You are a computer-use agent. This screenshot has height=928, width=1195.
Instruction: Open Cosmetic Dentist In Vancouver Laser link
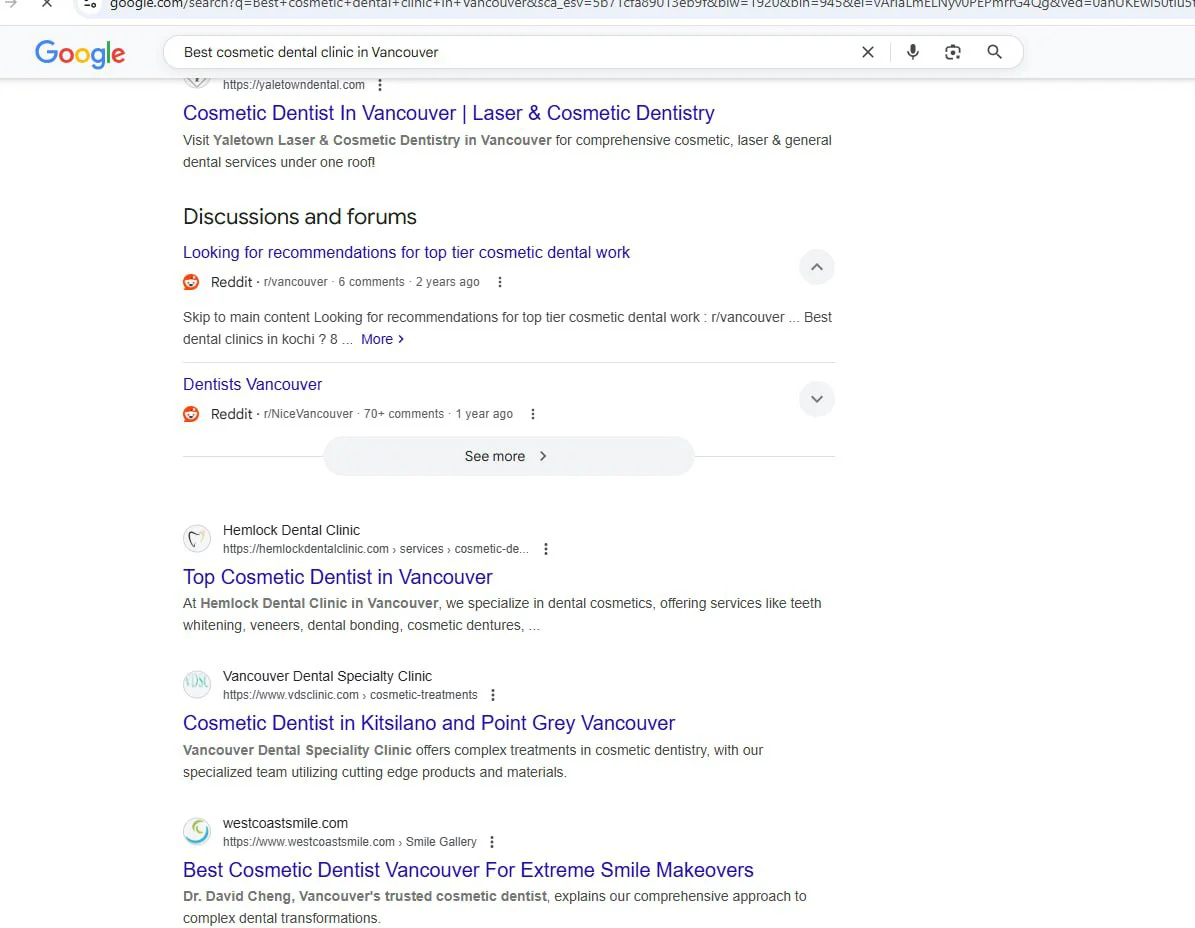pyautogui.click(x=448, y=113)
